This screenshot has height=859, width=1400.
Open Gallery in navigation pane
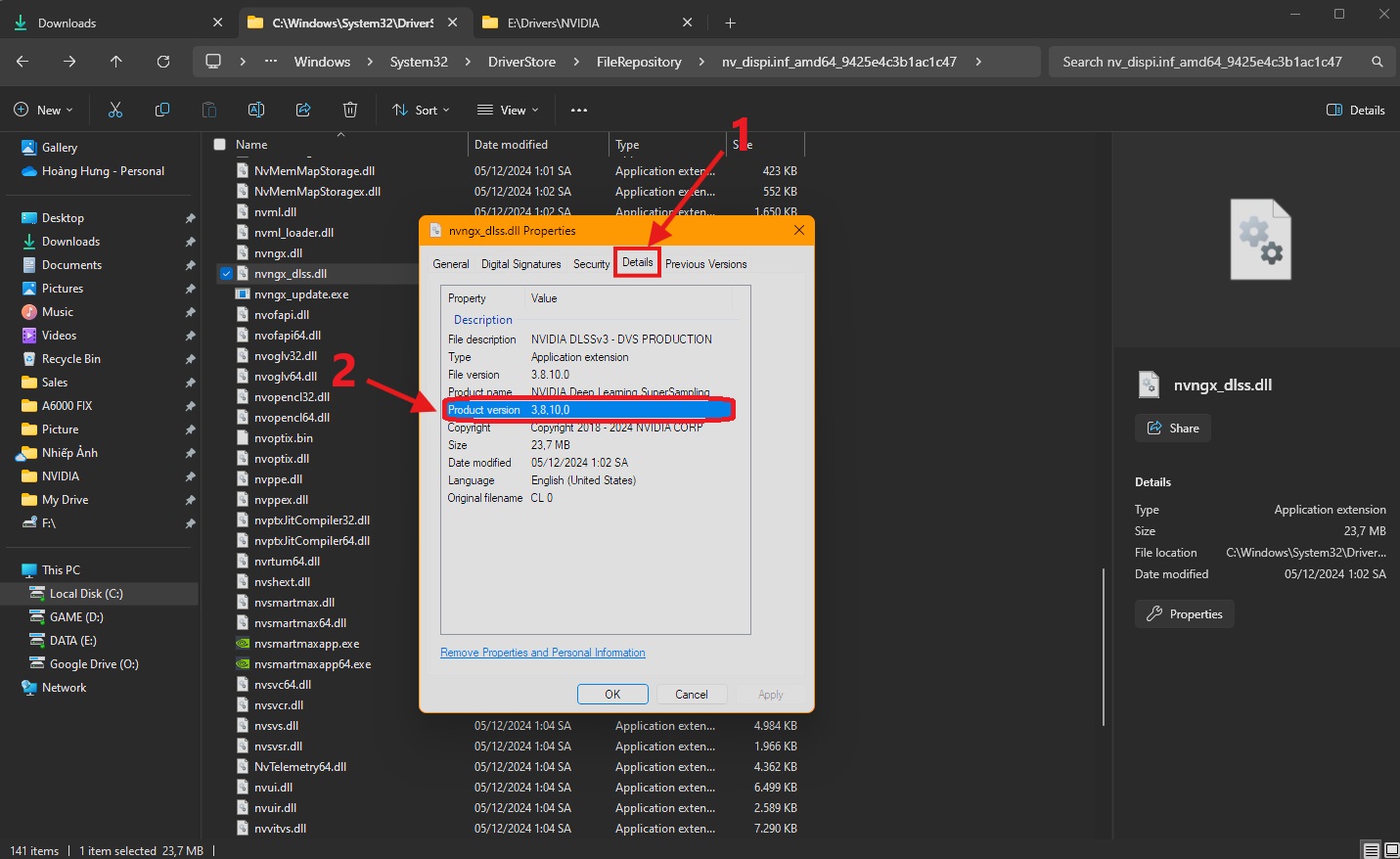(59, 147)
